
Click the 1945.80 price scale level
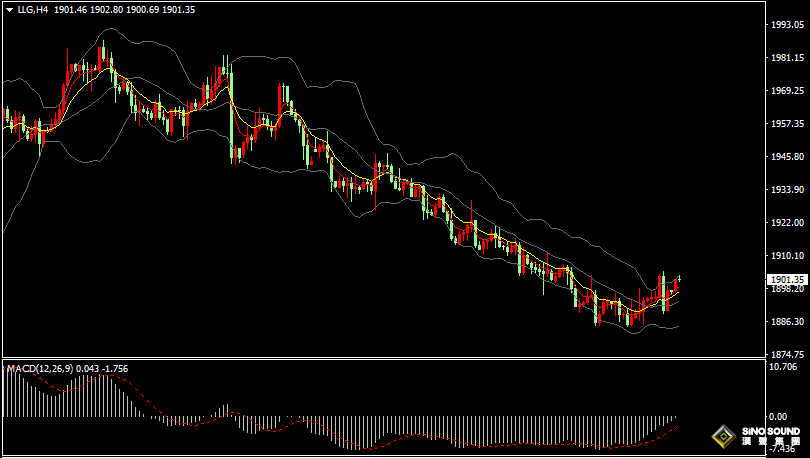click(x=786, y=157)
